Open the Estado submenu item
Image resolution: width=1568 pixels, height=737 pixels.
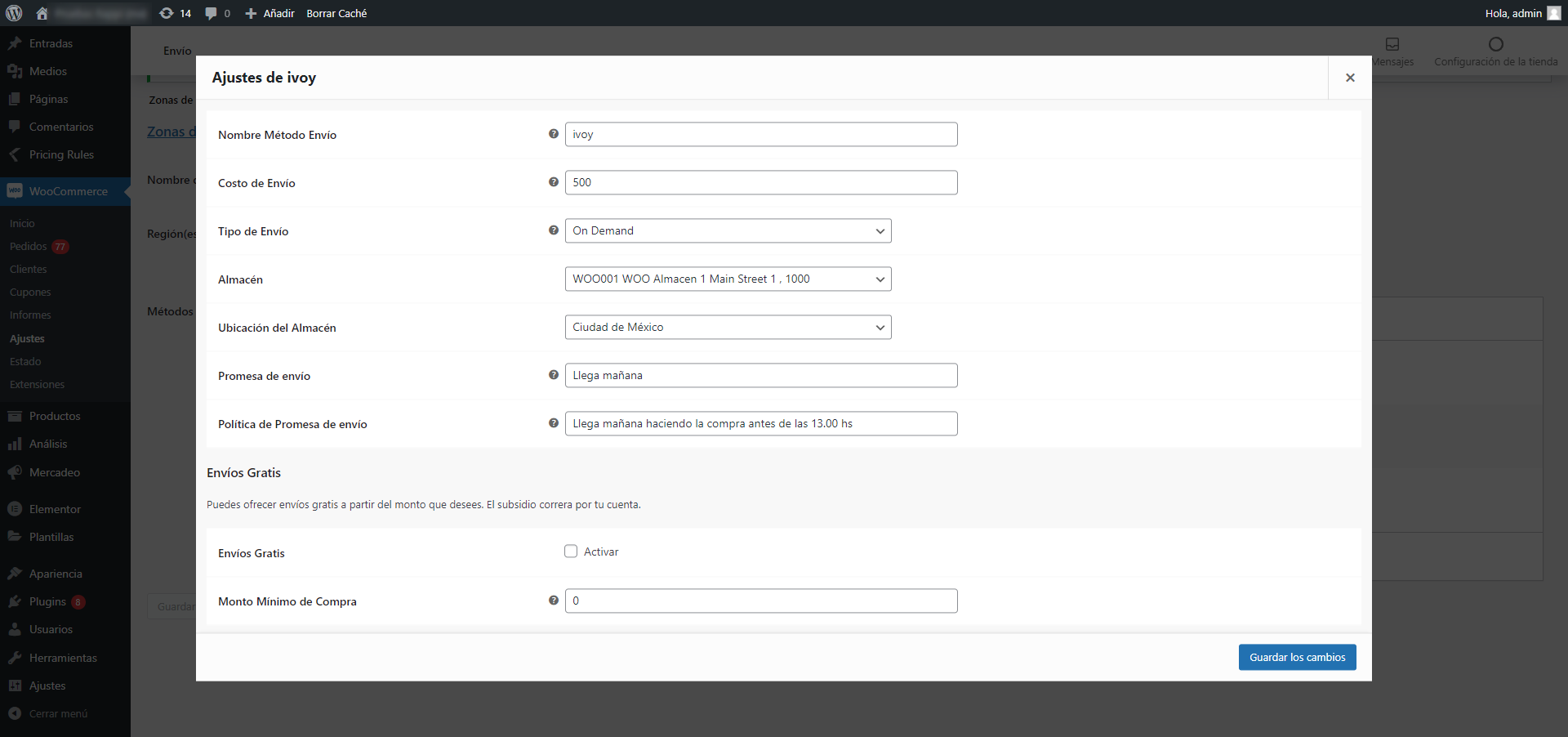click(25, 361)
